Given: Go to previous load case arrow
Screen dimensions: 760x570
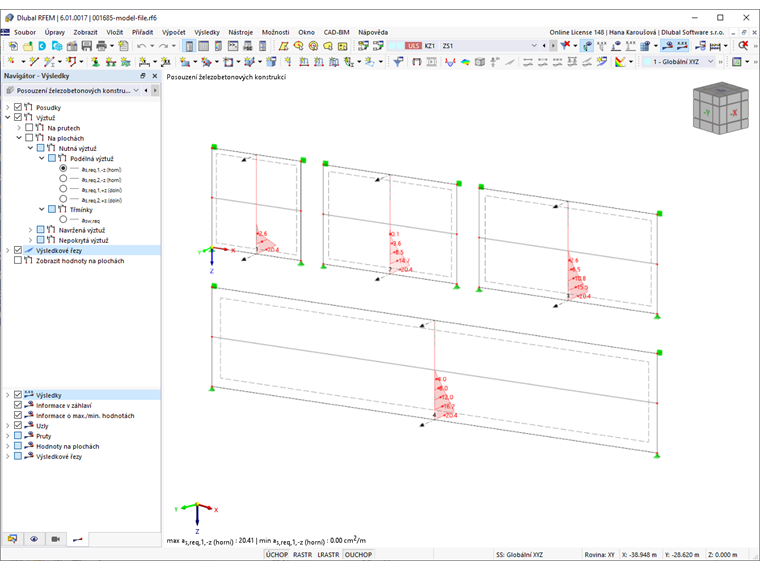Looking at the screenshot, I should (544, 46).
